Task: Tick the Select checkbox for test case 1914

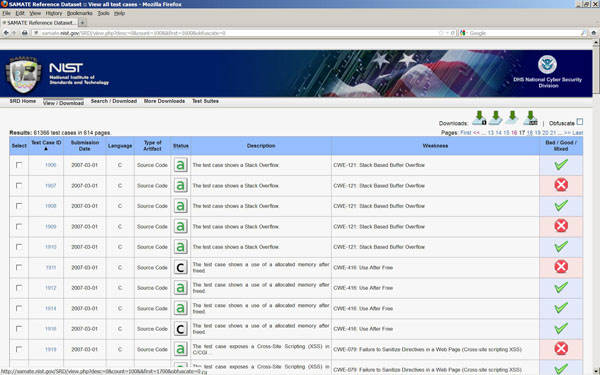Action: pyautogui.click(x=19, y=308)
